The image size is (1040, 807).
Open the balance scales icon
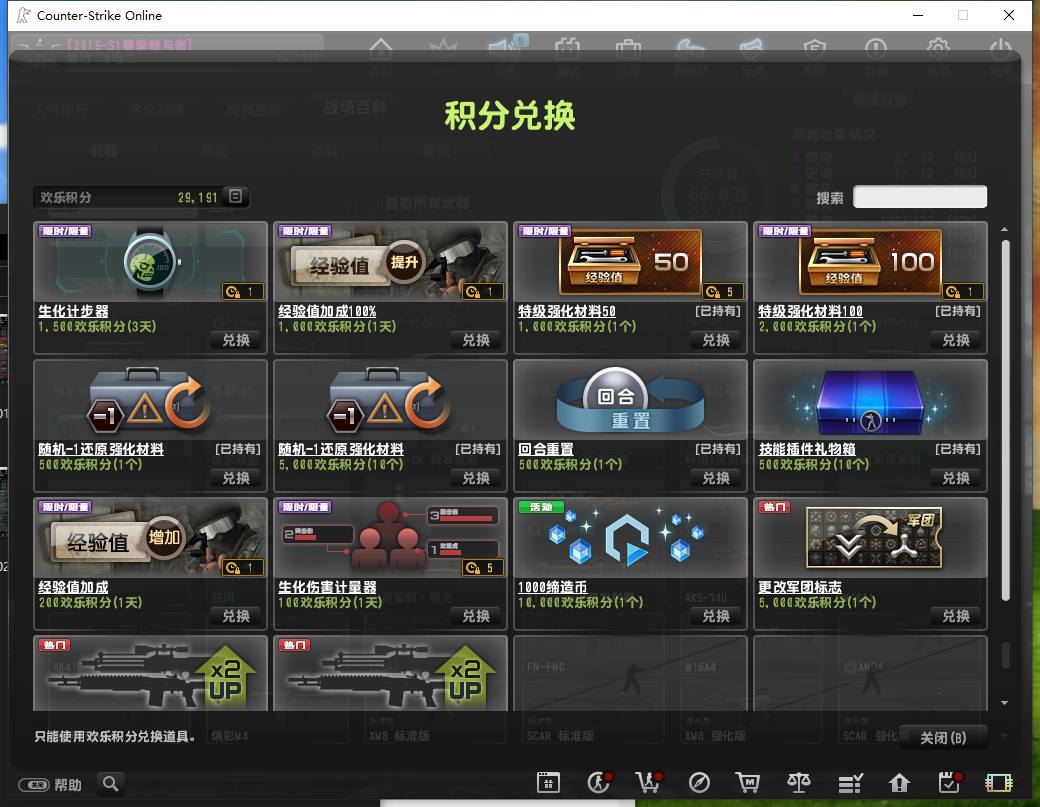click(799, 783)
